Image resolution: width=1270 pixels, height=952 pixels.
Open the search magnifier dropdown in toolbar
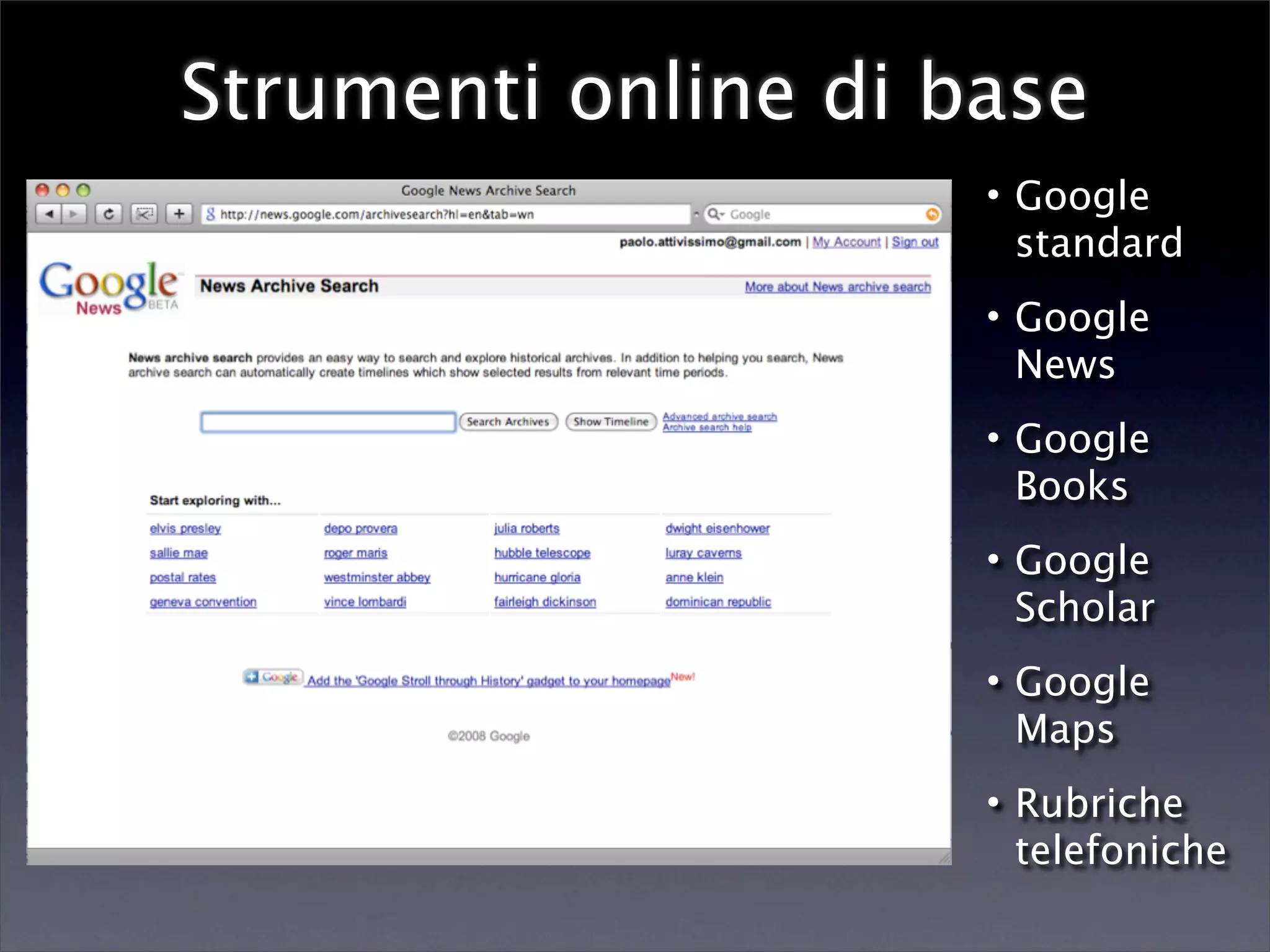coord(716,214)
